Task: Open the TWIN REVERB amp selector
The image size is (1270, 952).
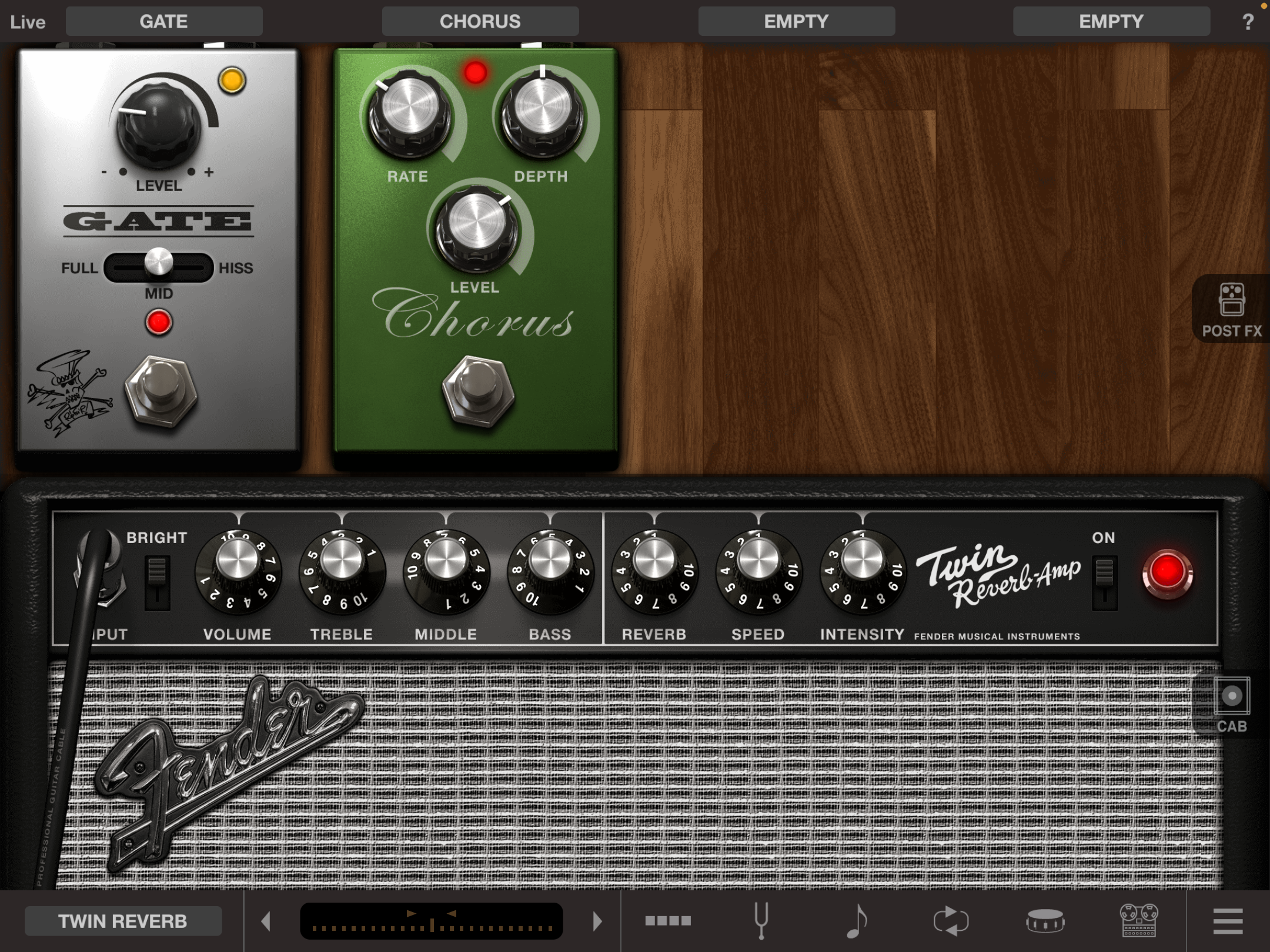Action: 123,921
